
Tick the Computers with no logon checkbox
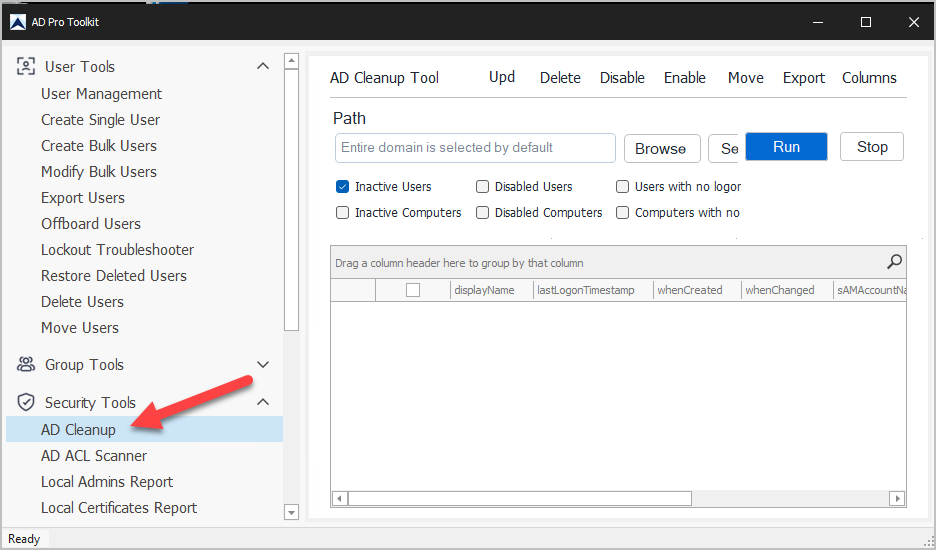622,213
